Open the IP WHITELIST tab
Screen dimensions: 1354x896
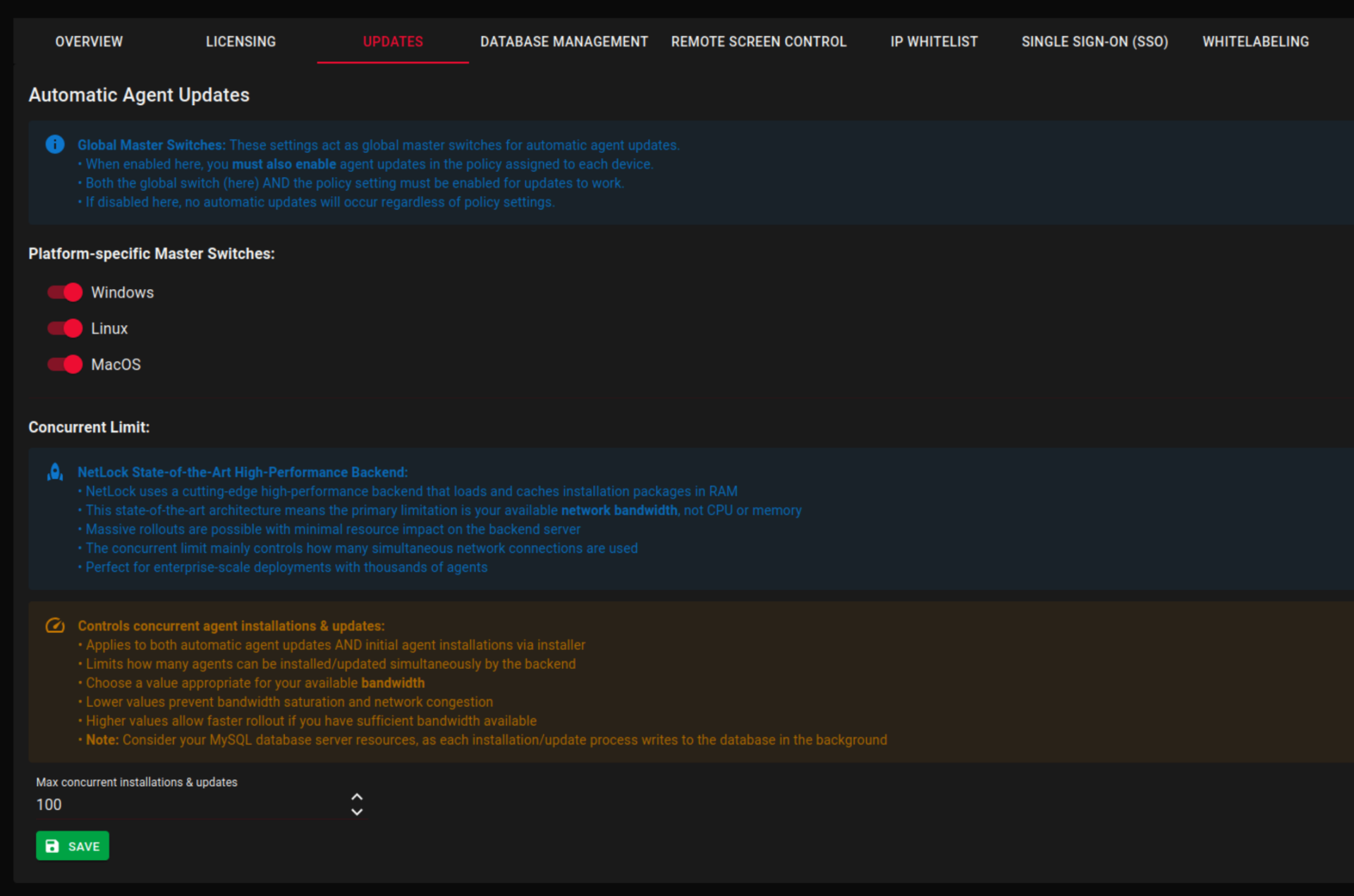tap(934, 42)
